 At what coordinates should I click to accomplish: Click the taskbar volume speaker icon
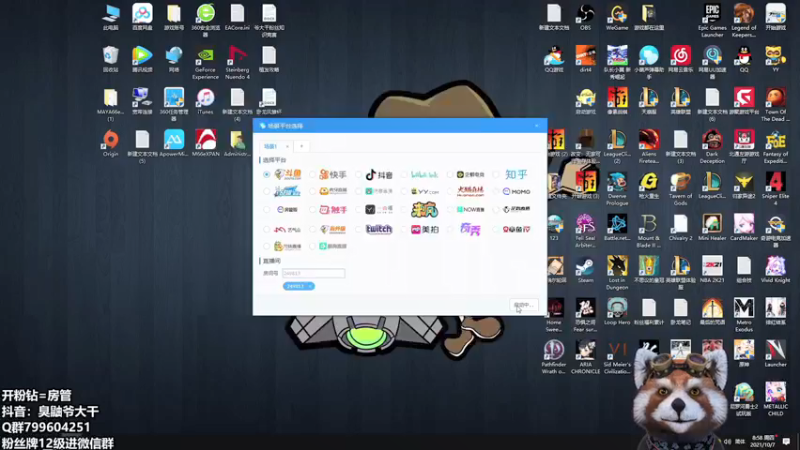pos(728,441)
